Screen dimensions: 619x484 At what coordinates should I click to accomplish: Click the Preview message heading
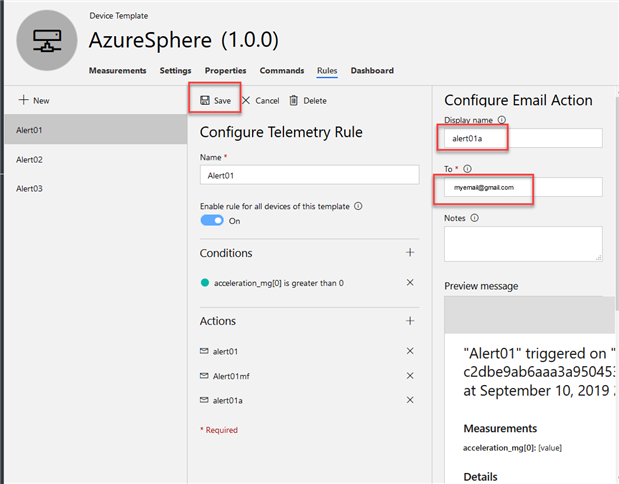[x=481, y=286]
